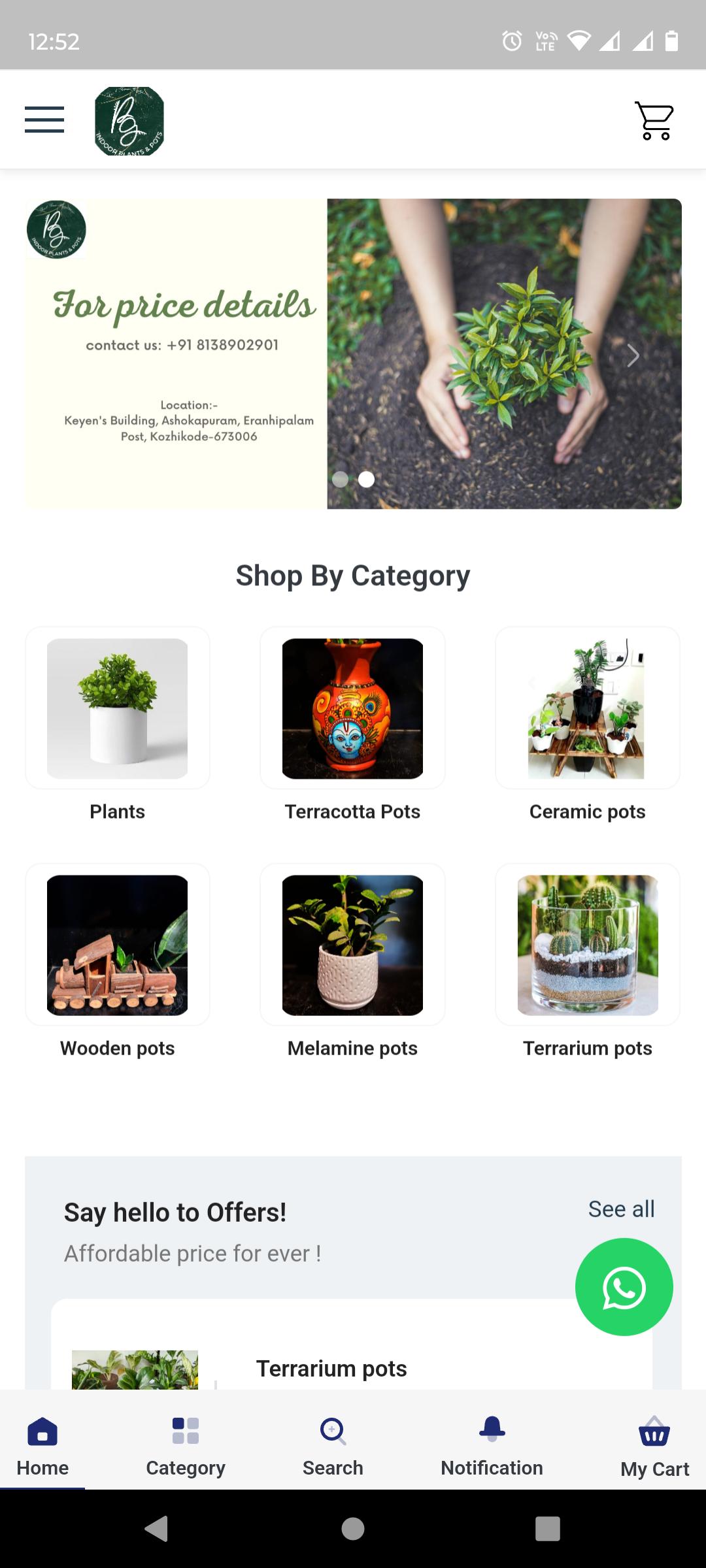Tap the store logo in header

[x=129, y=121]
